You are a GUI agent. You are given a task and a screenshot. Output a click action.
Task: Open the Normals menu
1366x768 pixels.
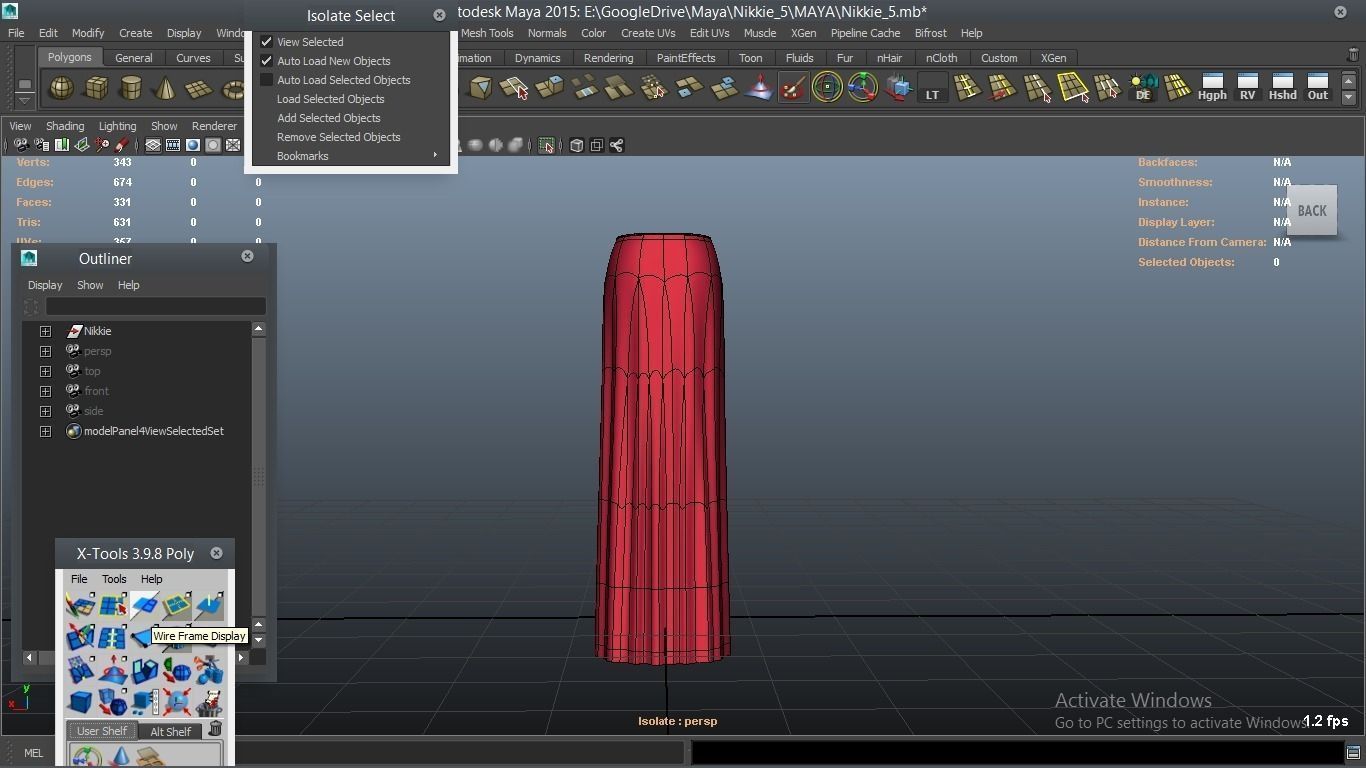click(547, 33)
